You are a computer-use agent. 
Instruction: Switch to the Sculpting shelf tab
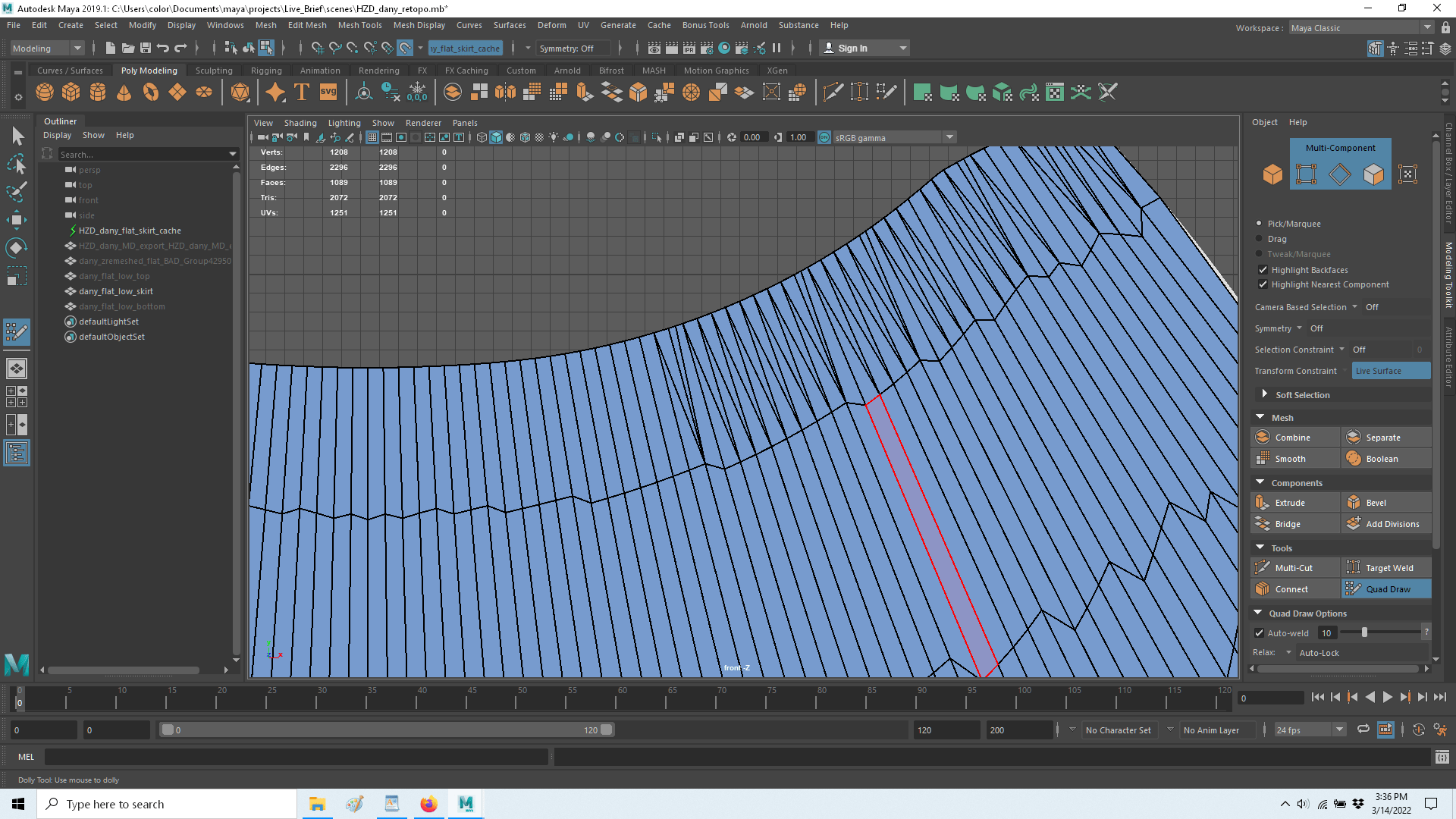coord(214,71)
